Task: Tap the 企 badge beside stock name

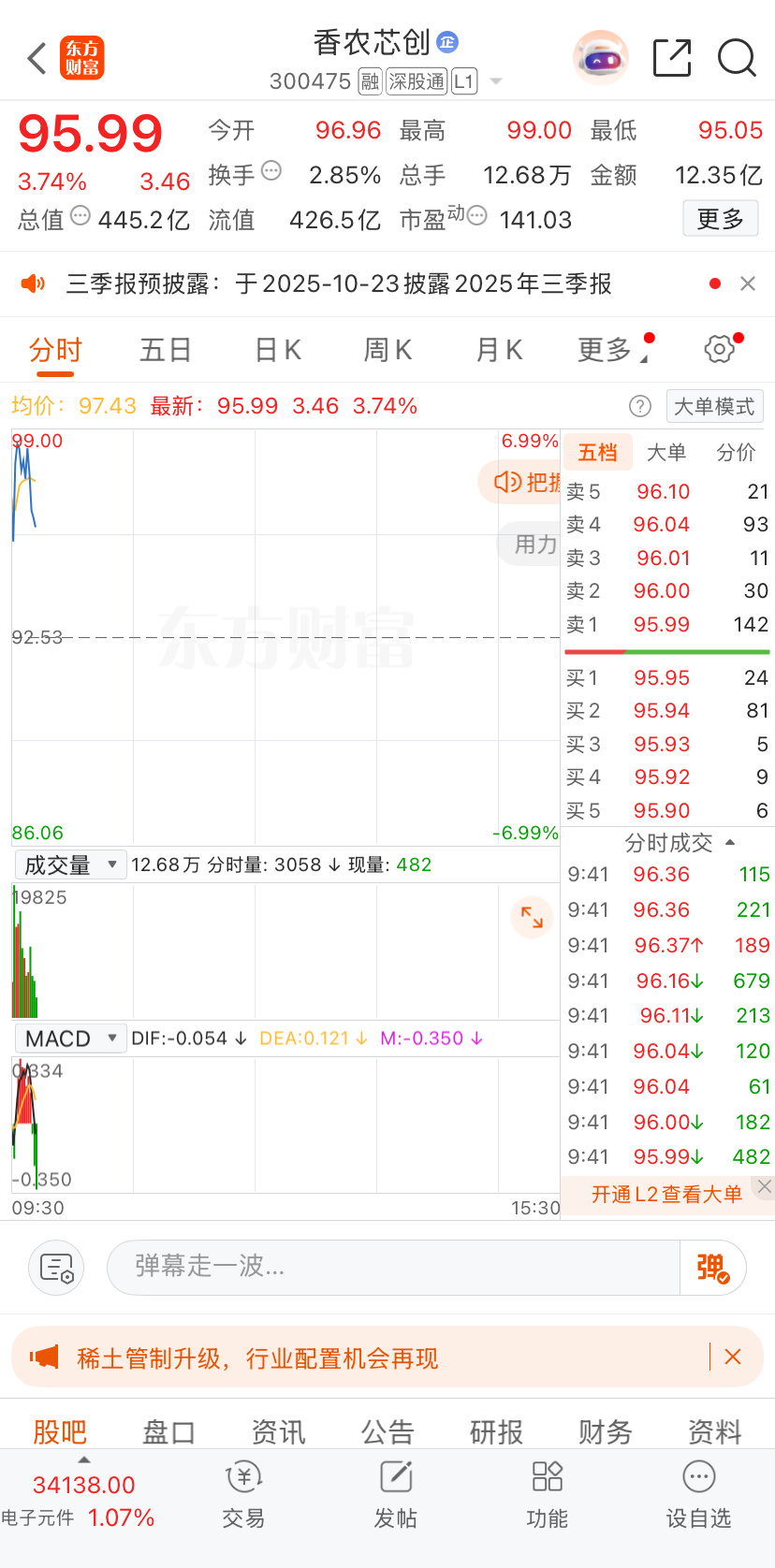Action: 447,41
